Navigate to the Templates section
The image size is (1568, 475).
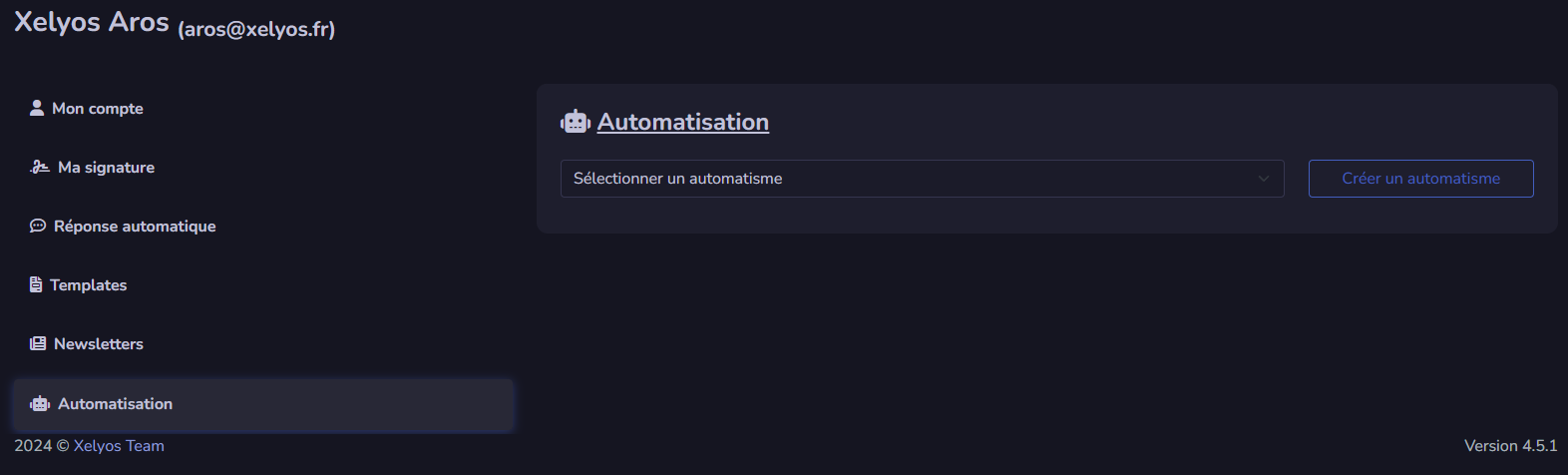coord(89,284)
